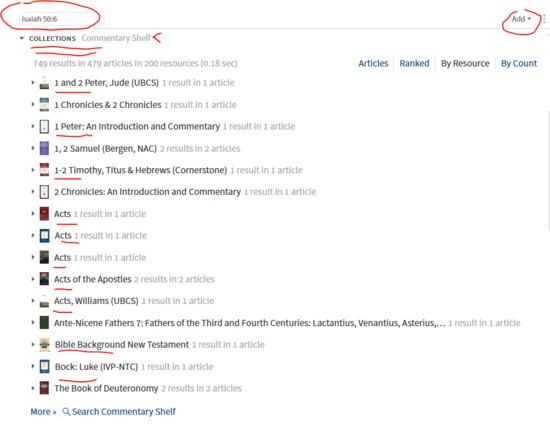Click the More » link

click(x=43, y=412)
